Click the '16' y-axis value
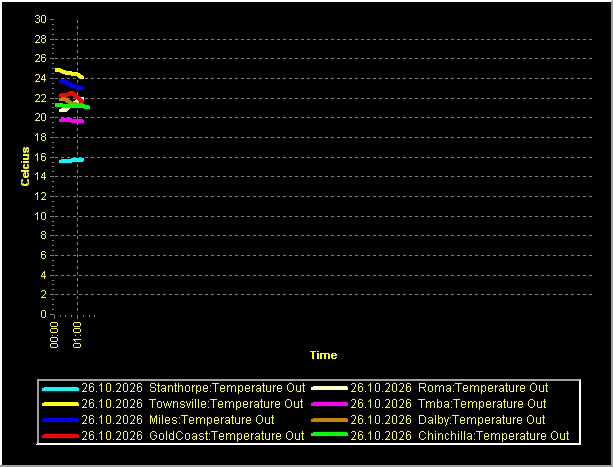 pos(40,157)
